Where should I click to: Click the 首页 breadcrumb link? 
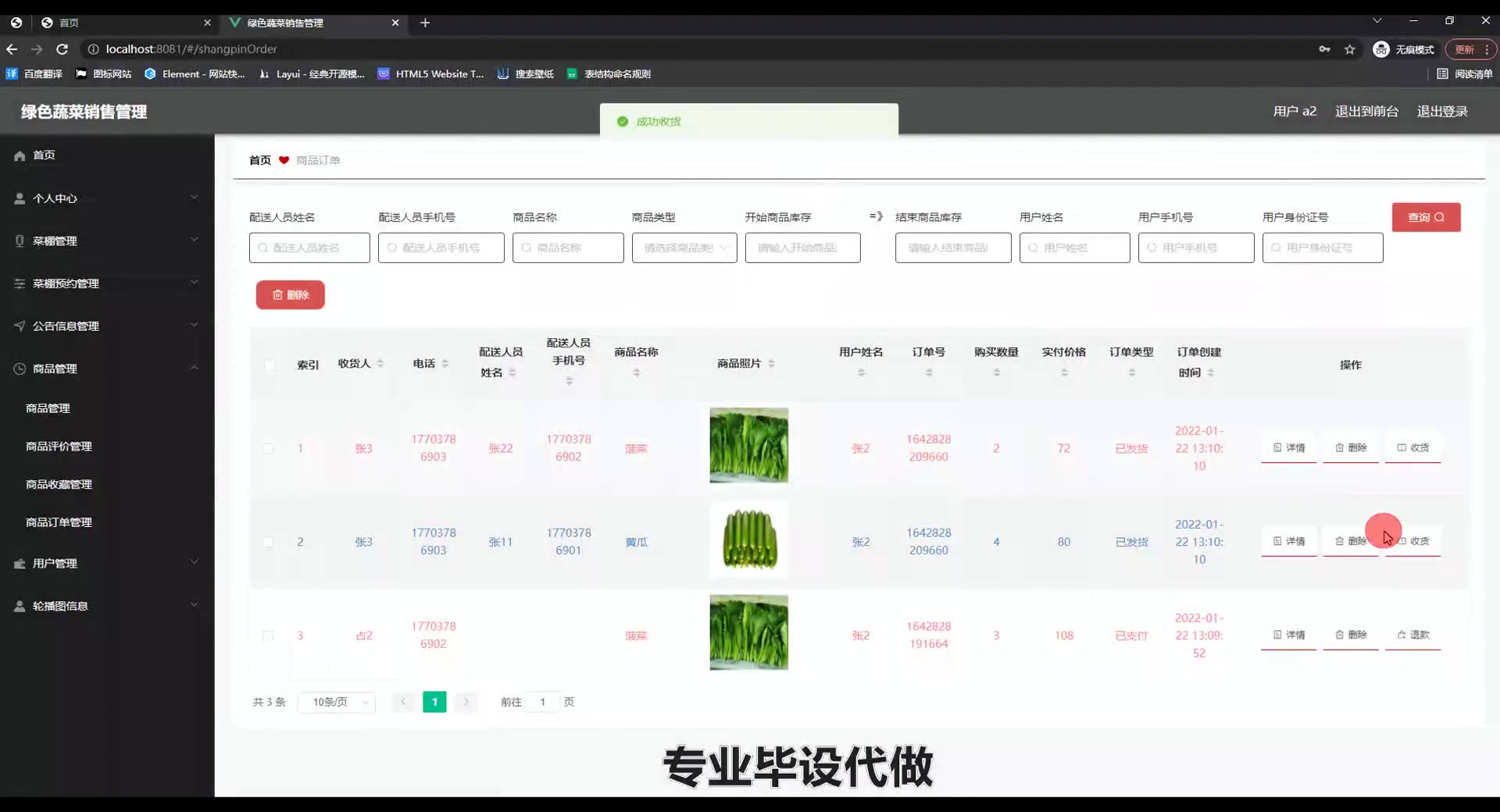[x=260, y=160]
